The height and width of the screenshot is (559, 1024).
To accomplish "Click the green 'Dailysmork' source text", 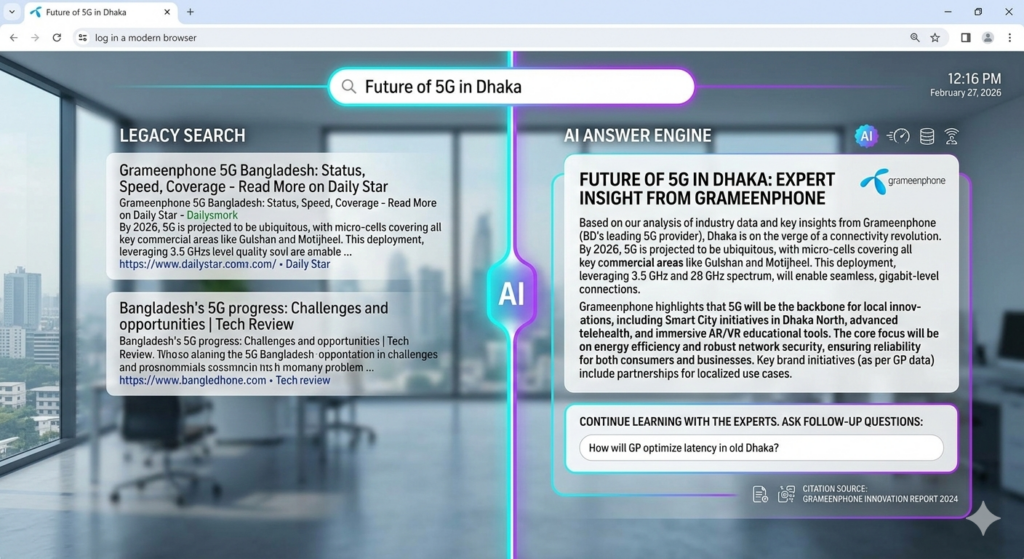I will tap(212, 215).
